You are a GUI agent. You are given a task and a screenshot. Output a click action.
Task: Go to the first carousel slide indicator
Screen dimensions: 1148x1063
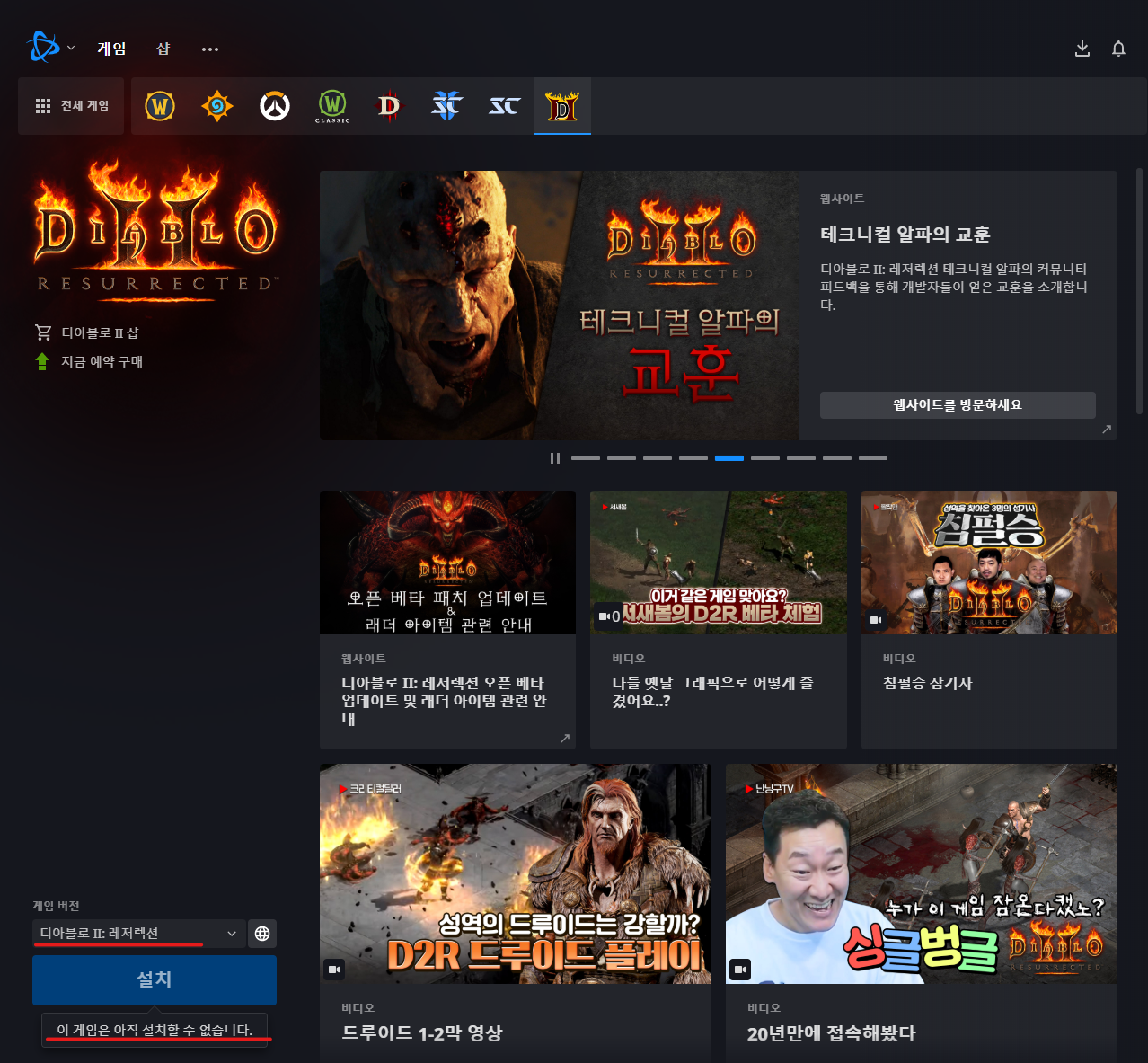pyautogui.click(x=586, y=458)
